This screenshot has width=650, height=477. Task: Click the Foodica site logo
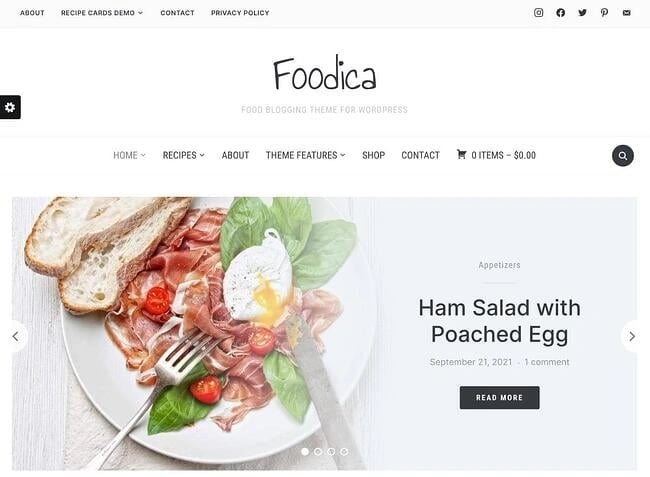tap(325, 73)
